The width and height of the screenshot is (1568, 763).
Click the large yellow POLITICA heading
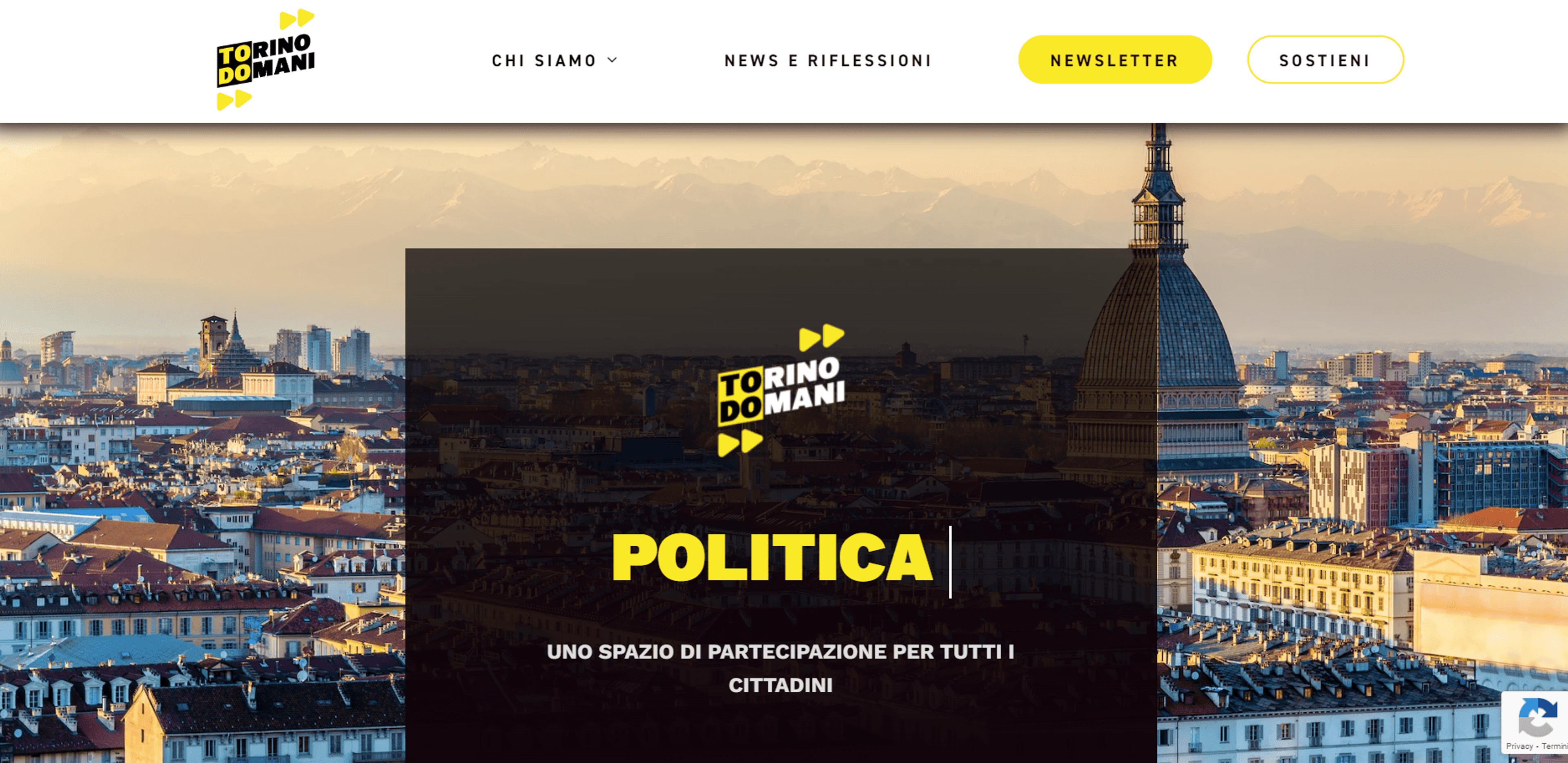(772, 557)
